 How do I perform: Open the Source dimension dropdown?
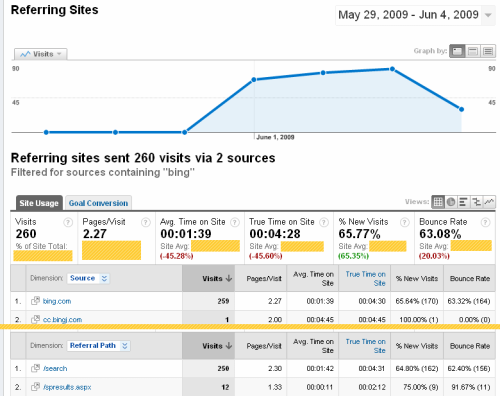pos(88,278)
